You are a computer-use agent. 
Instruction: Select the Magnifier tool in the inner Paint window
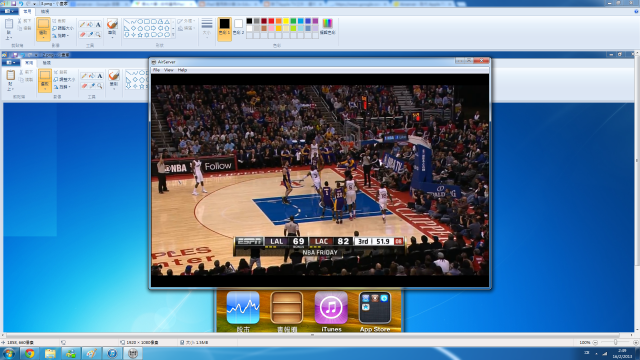pyautogui.click(x=100, y=86)
